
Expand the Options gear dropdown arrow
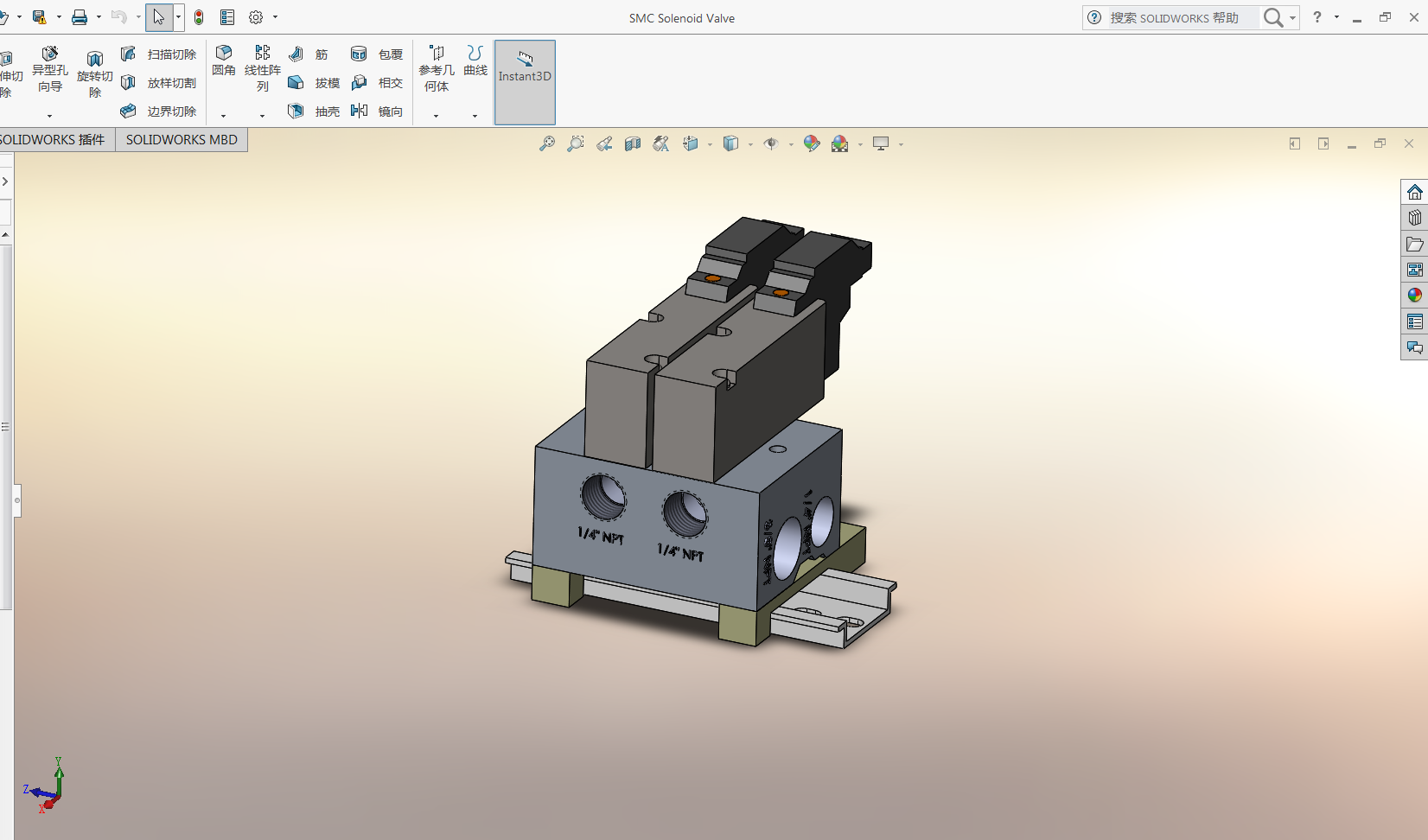(276, 17)
